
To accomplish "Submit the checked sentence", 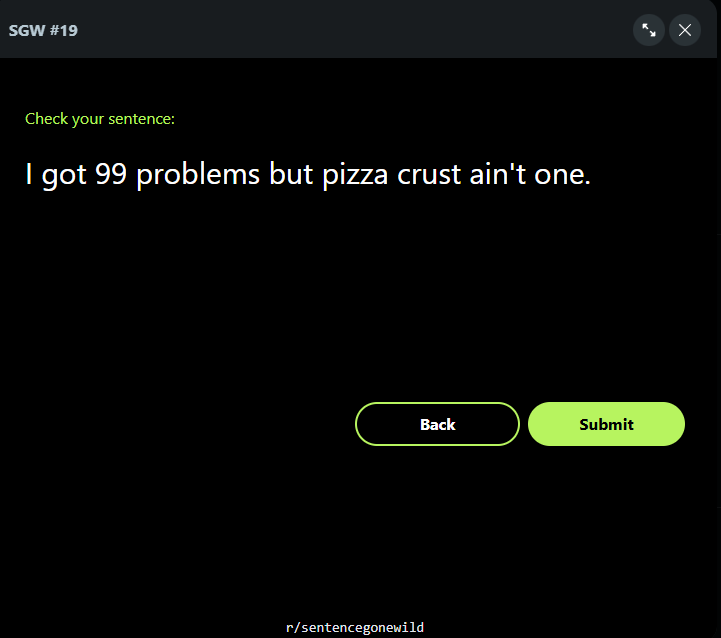I will tap(606, 424).
